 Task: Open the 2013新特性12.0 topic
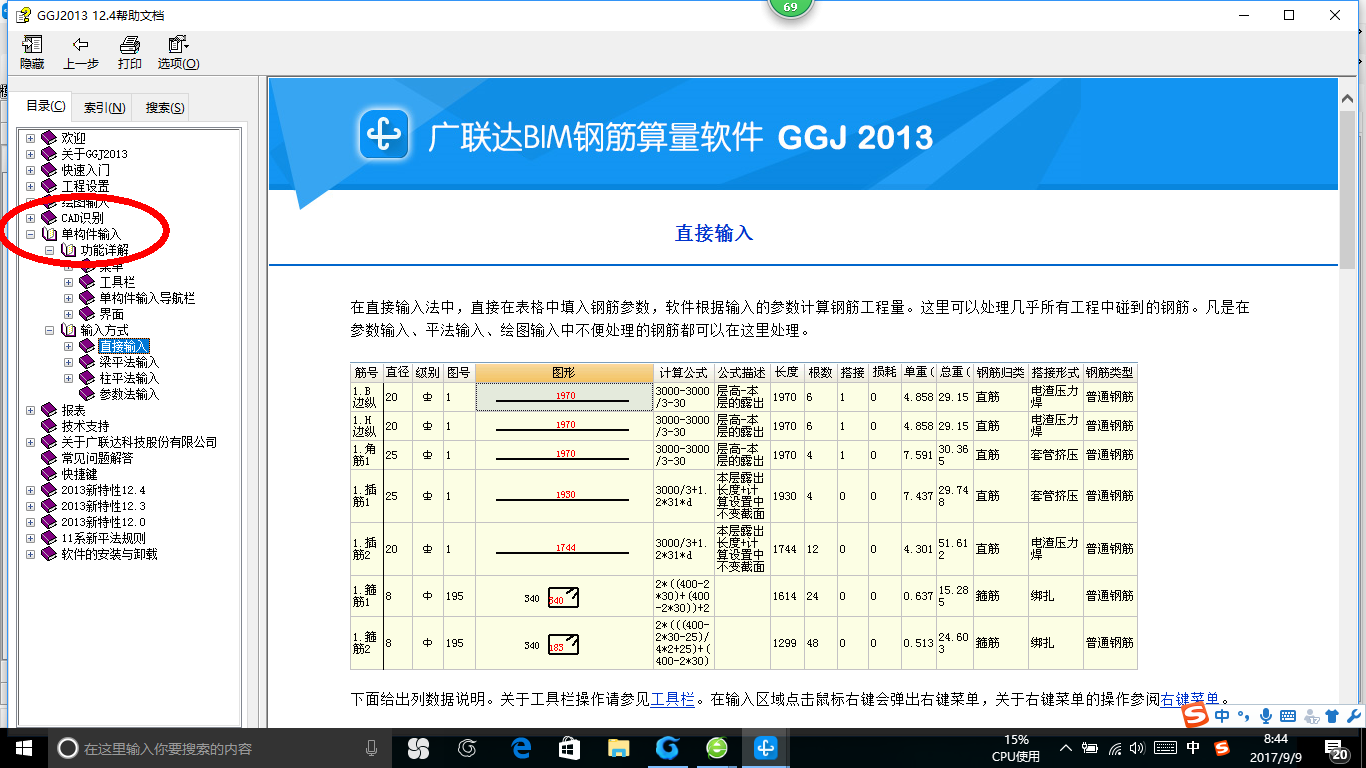pyautogui.click(x=103, y=522)
